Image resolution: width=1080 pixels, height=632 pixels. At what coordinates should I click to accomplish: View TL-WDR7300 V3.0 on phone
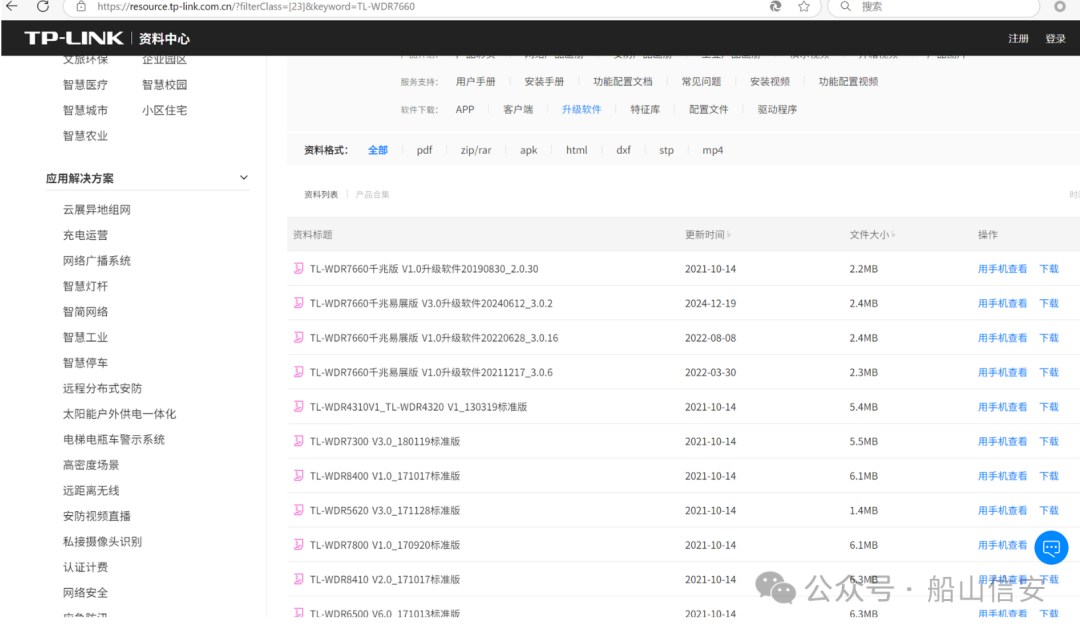[1002, 441]
